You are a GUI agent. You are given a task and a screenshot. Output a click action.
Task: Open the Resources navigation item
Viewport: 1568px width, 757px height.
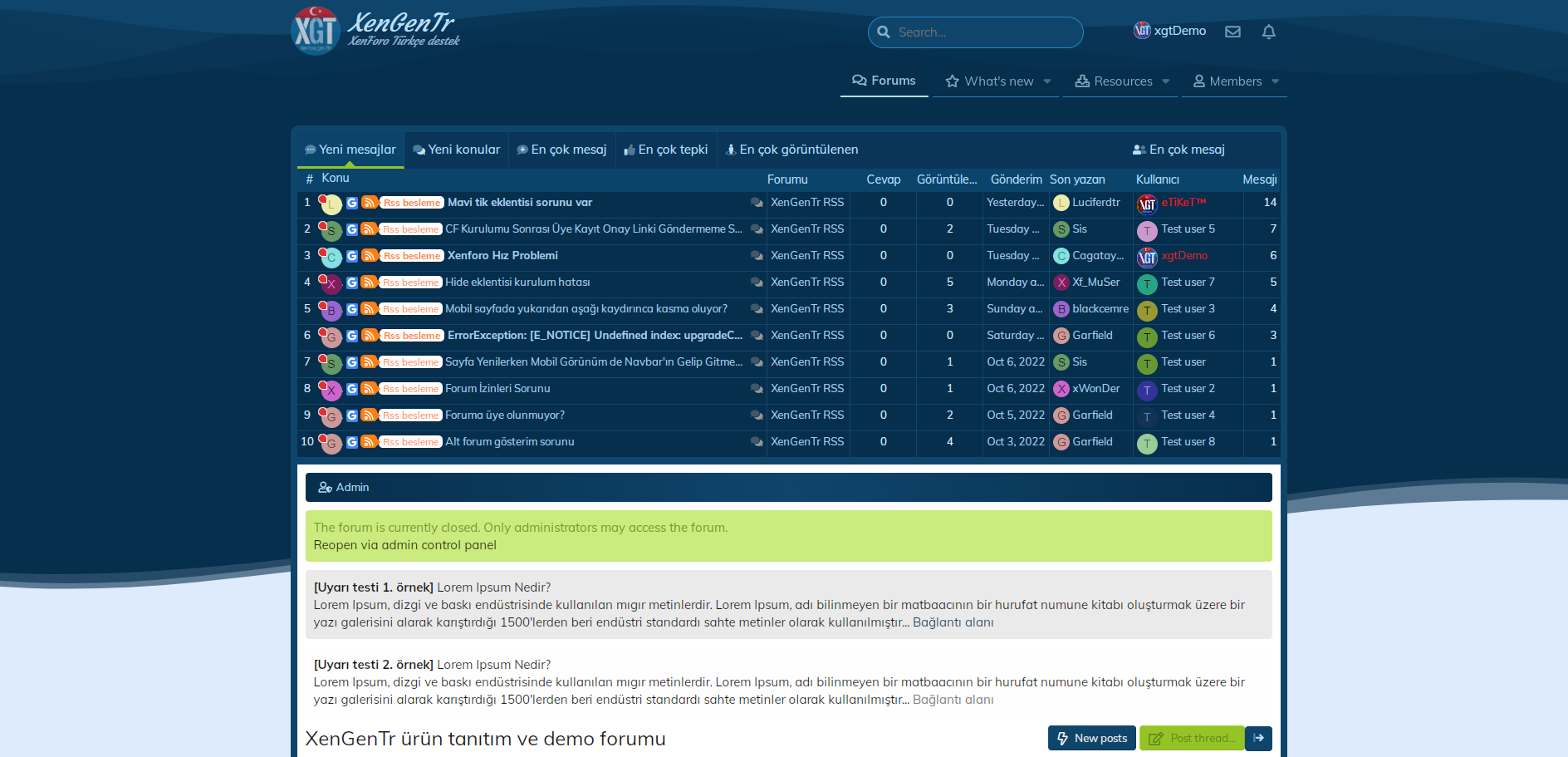coord(1114,81)
